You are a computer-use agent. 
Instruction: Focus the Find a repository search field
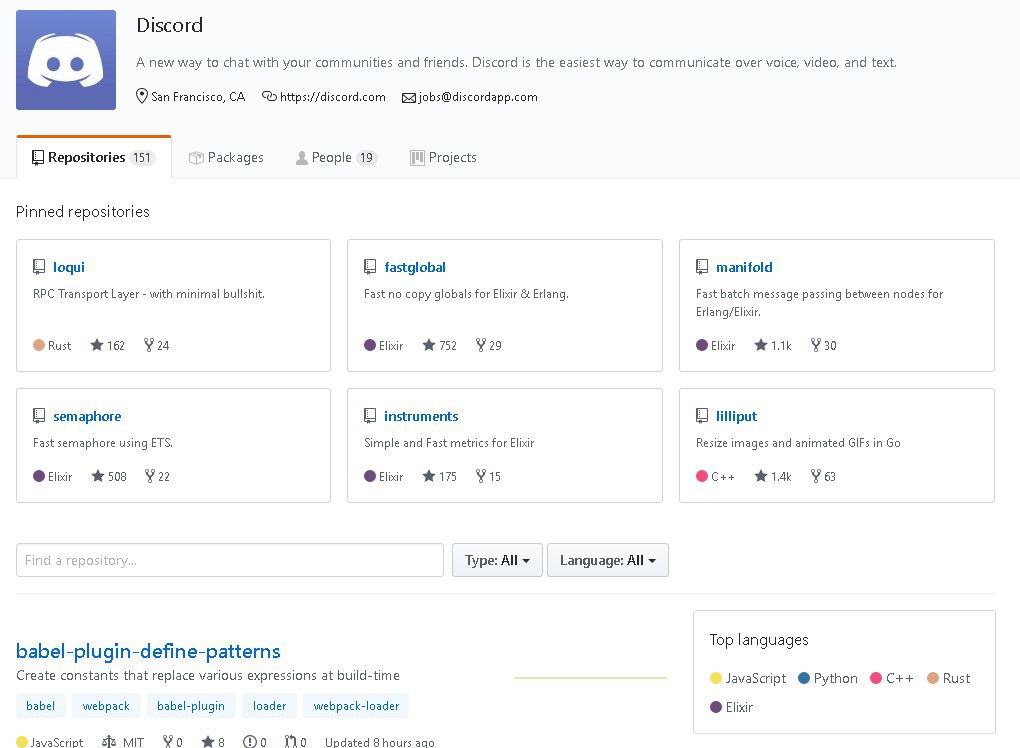[230, 560]
